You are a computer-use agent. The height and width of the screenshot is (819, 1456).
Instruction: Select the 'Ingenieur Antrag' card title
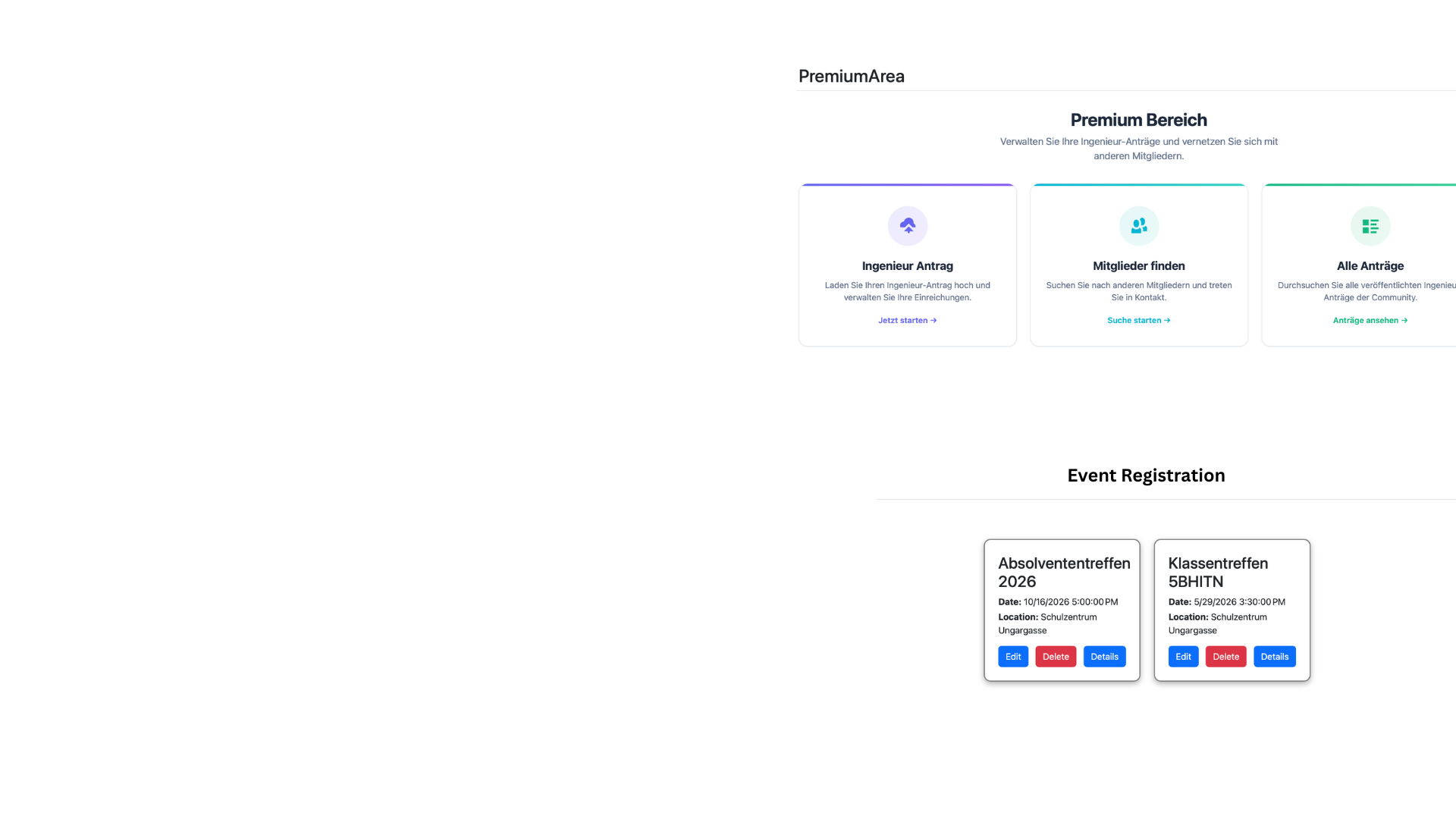tap(907, 266)
